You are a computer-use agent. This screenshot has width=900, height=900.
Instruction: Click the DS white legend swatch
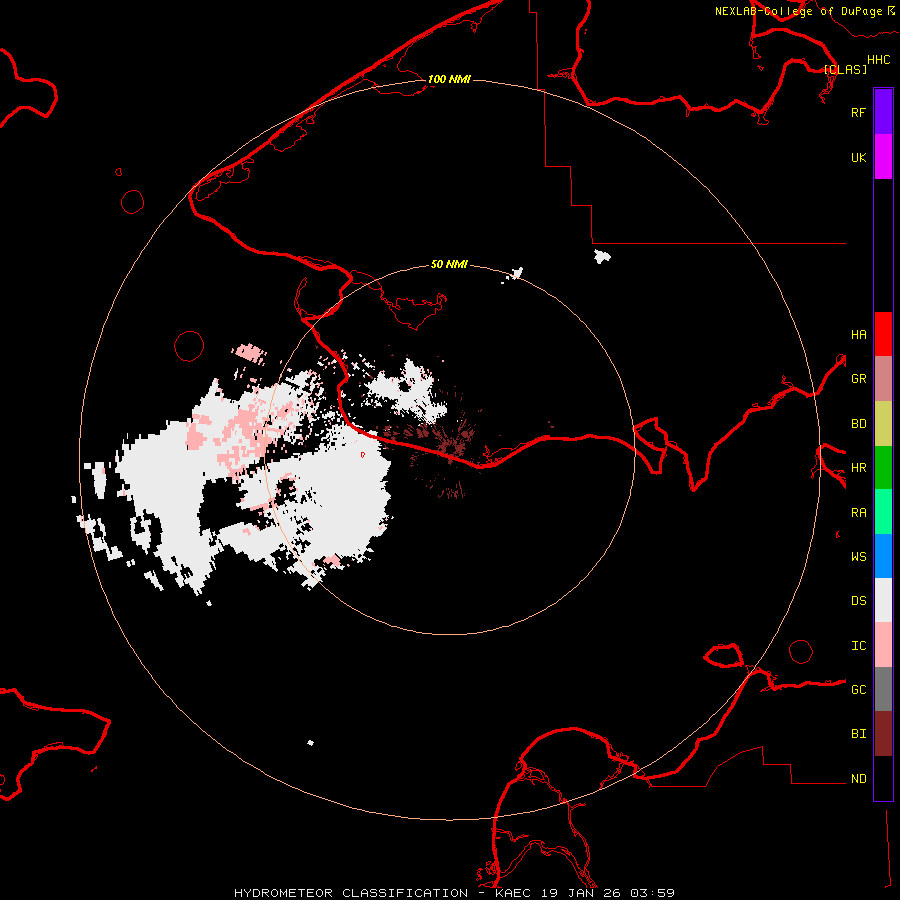click(883, 600)
